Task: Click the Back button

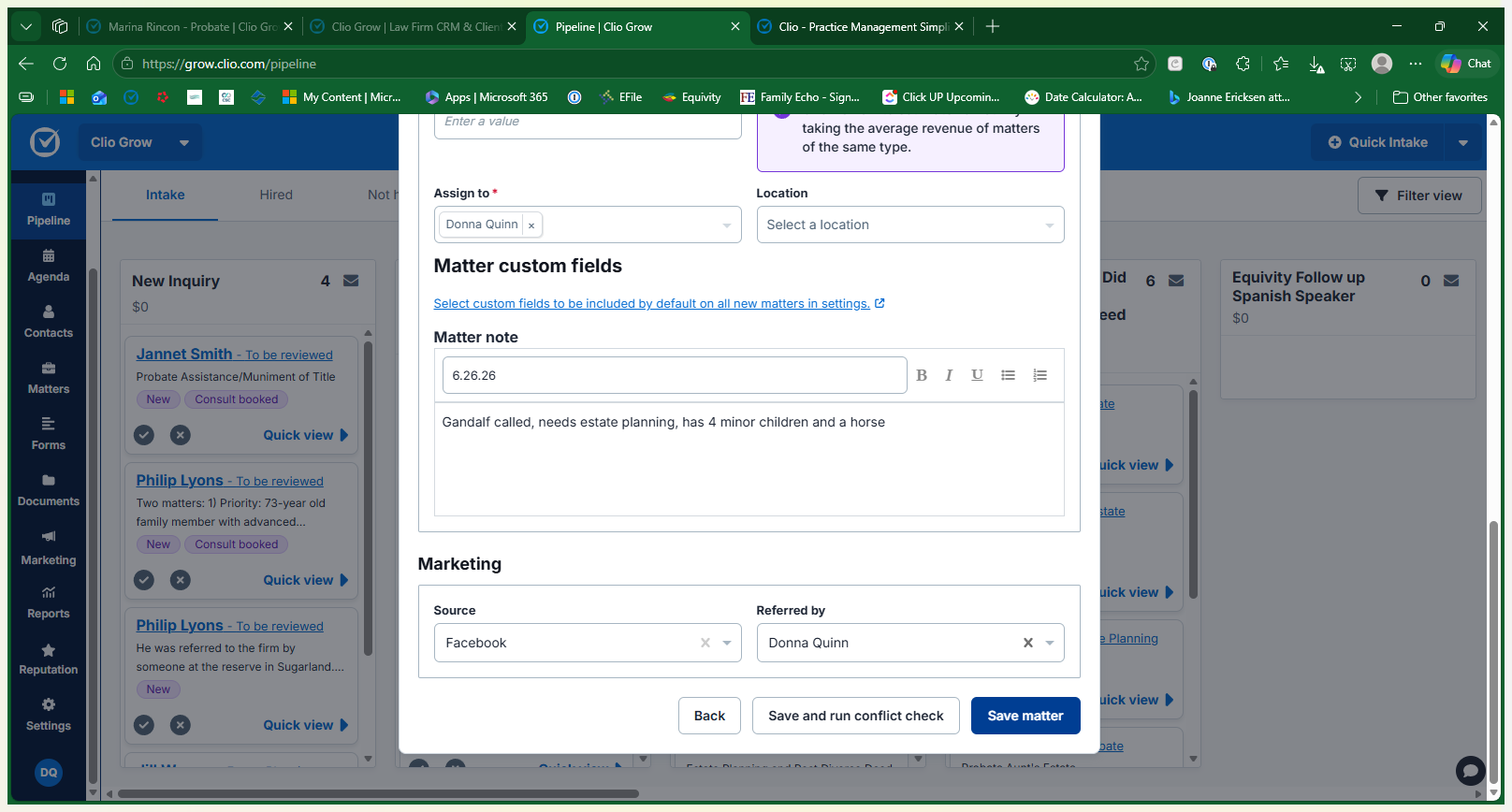Action: [x=709, y=716]
